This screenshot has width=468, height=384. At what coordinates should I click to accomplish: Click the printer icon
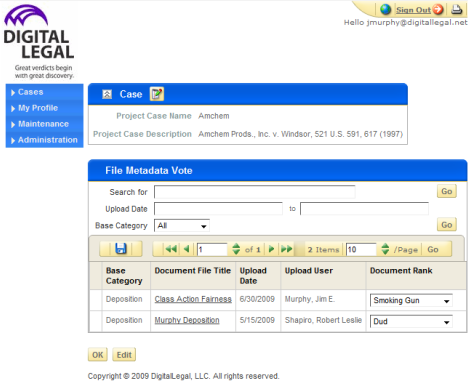457,9
